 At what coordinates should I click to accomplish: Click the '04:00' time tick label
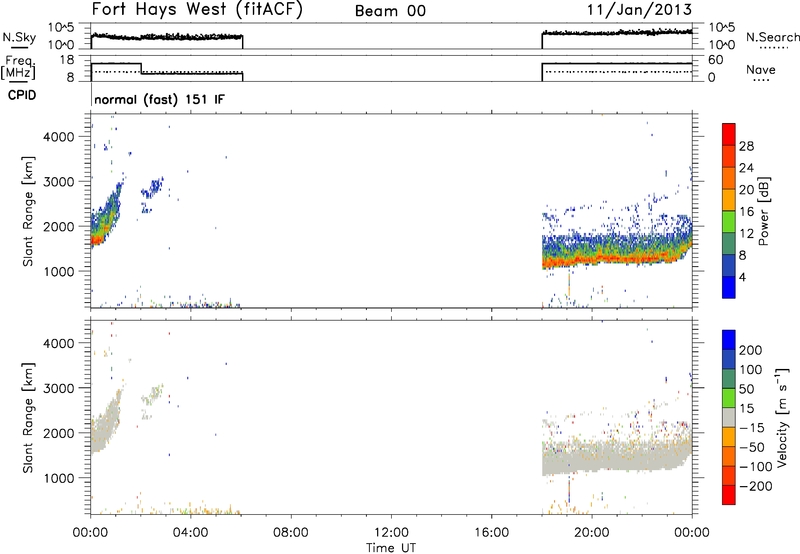(190, 533)
